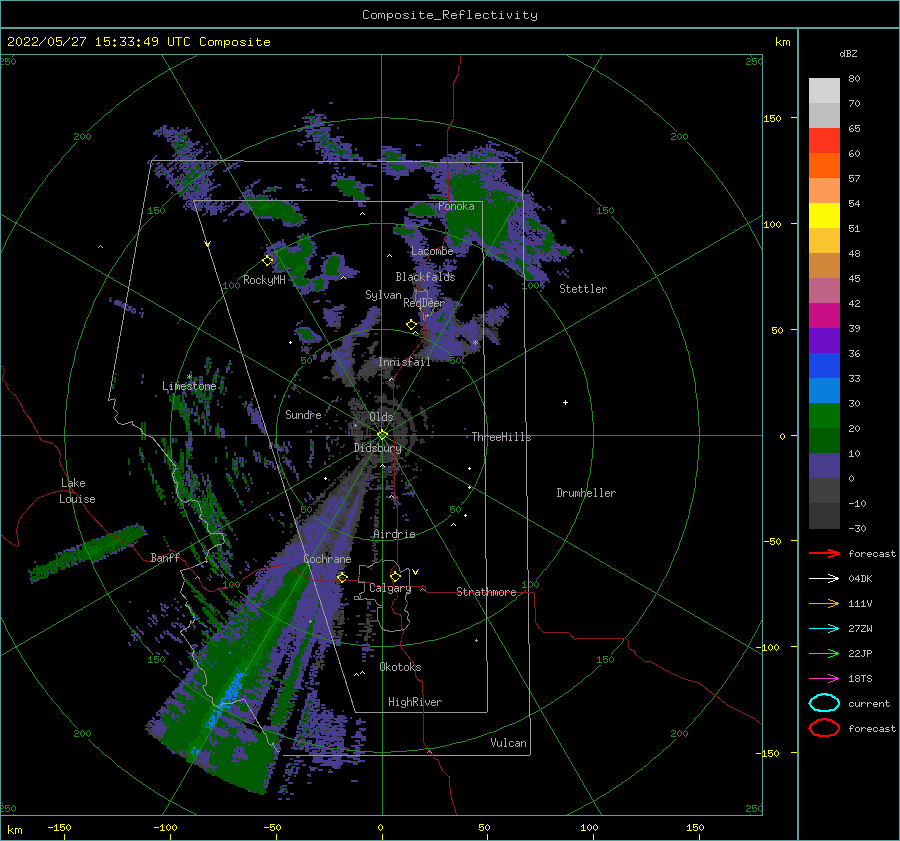The width and height of the screenshot is (900, 841).
Task: Click the Vulcan label
Action: tap(509, 743)
